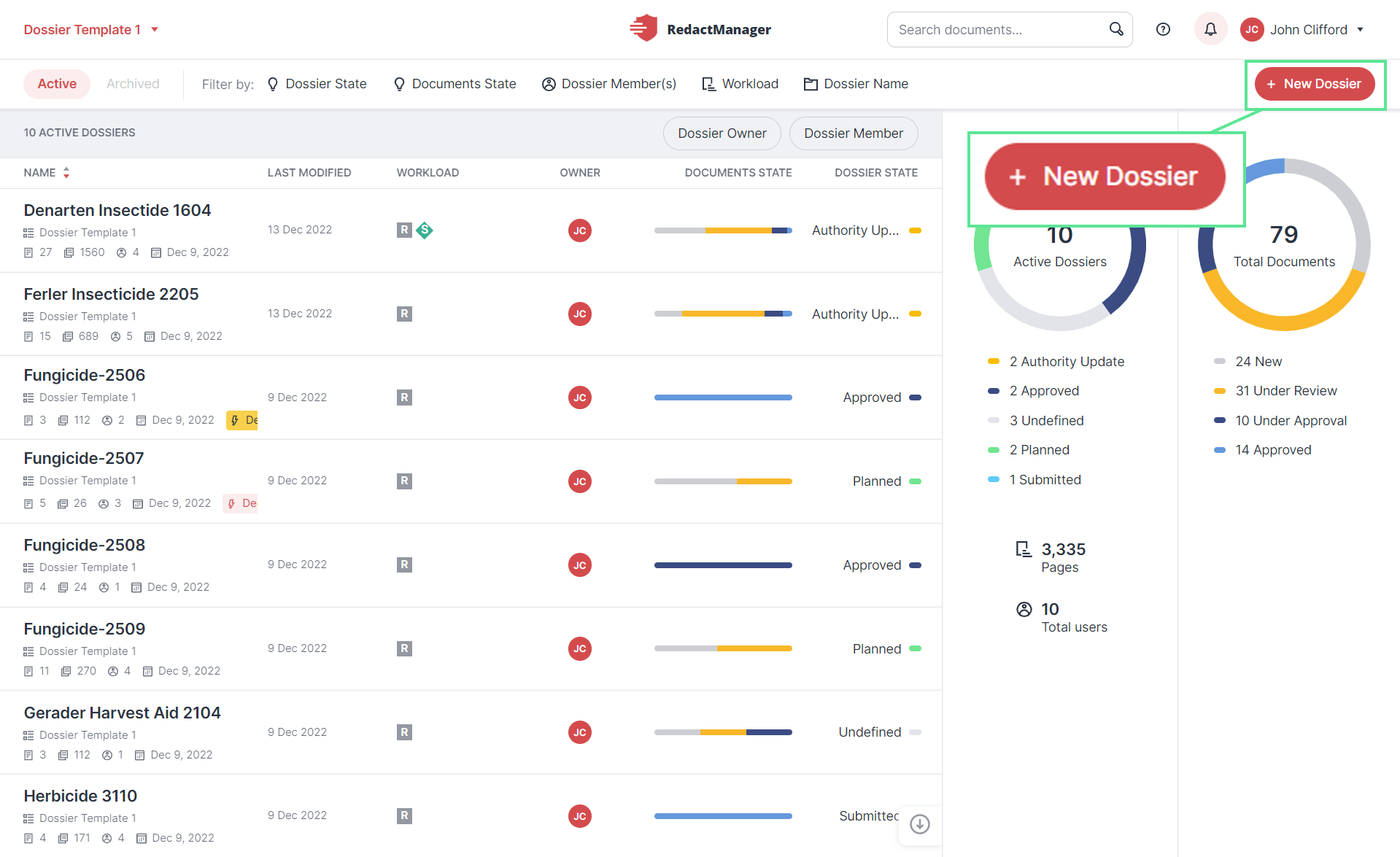Focus the Search documents input field
Image resolution: width=1400 pixels, height=857 pixels.
(x=1010, y=29)
